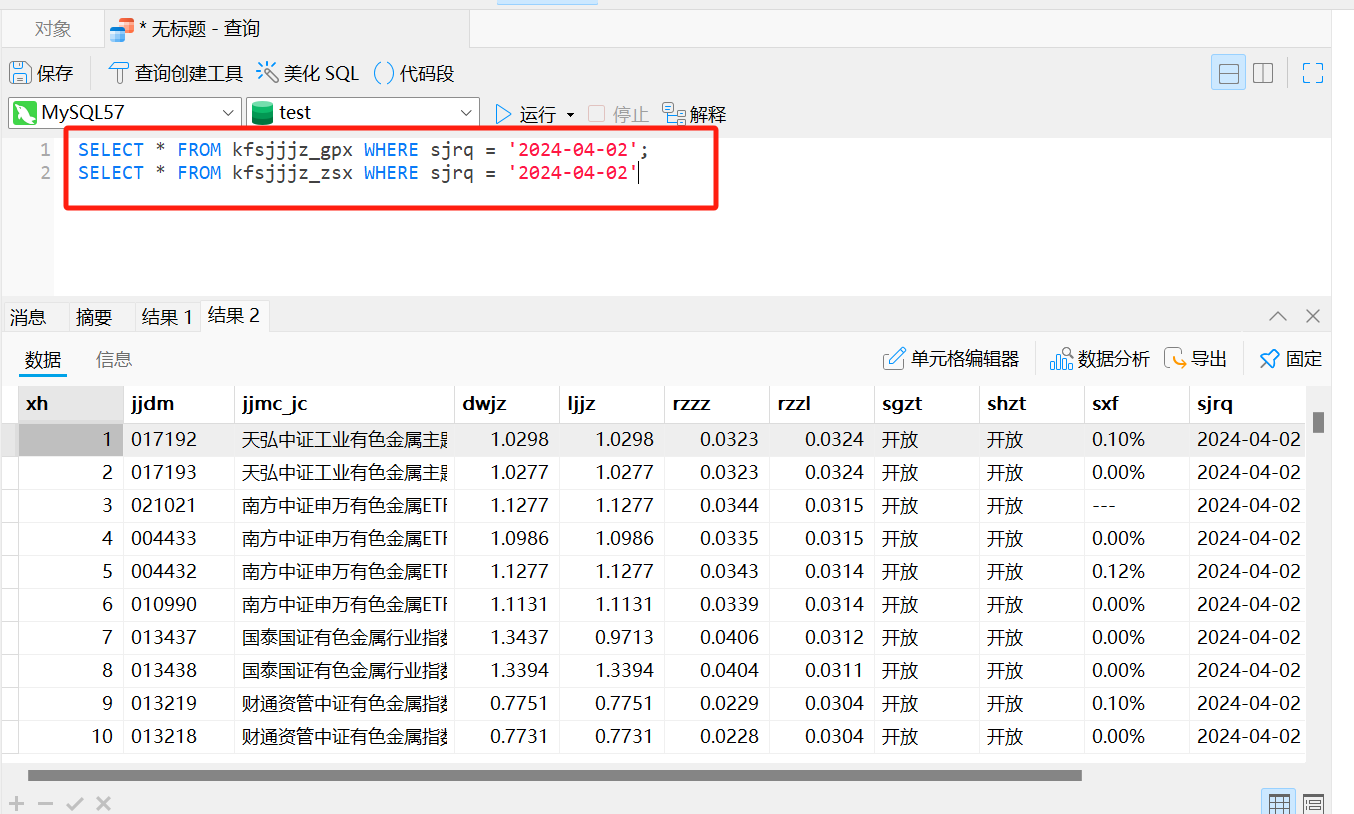Image resolution: width=1354 pixels, height=814 pixels.
Task: Select row 5 number in xh column
Action: click(x=71, y=571)
